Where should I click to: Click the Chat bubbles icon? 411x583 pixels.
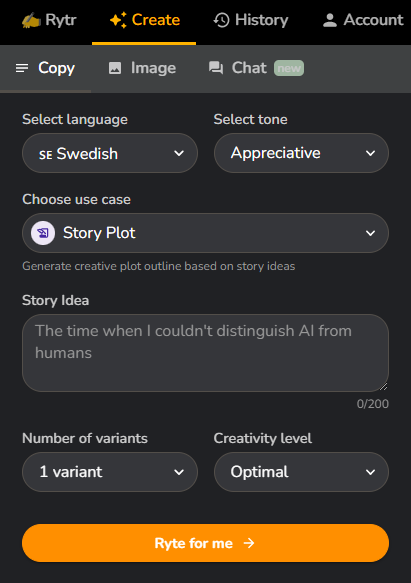click(x=216, y=68)
